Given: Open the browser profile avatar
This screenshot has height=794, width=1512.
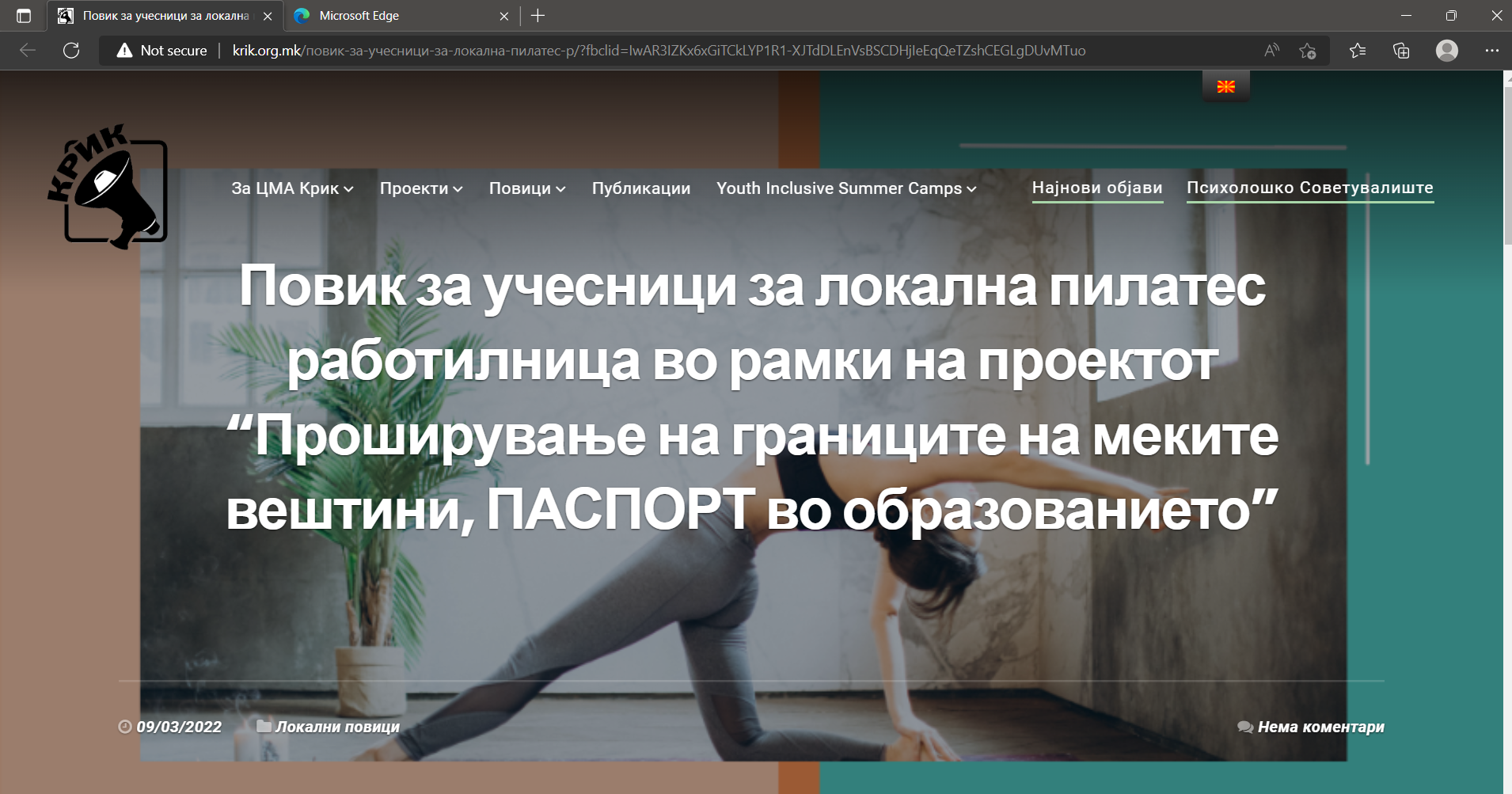Looking at the screenshot, I should point(1447,51).
